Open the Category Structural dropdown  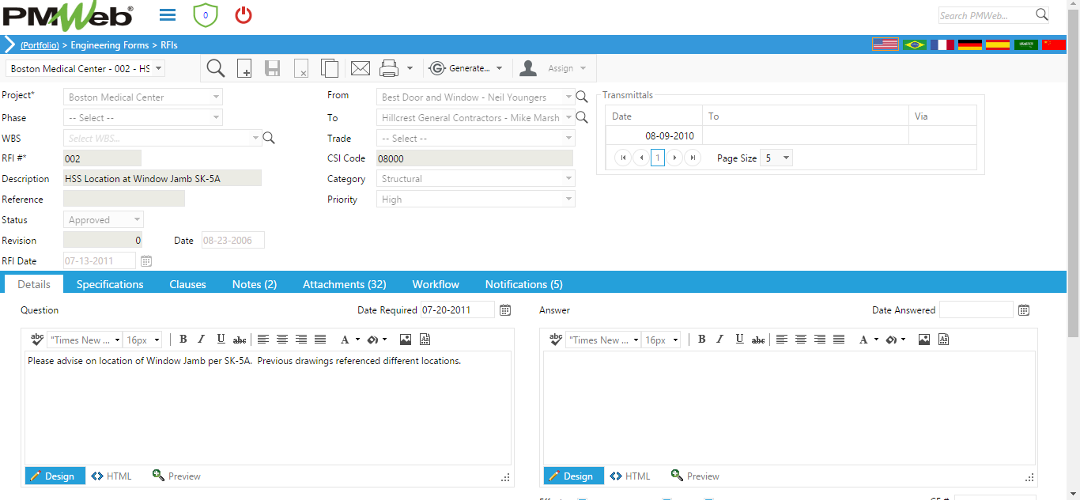coord(569,179)
